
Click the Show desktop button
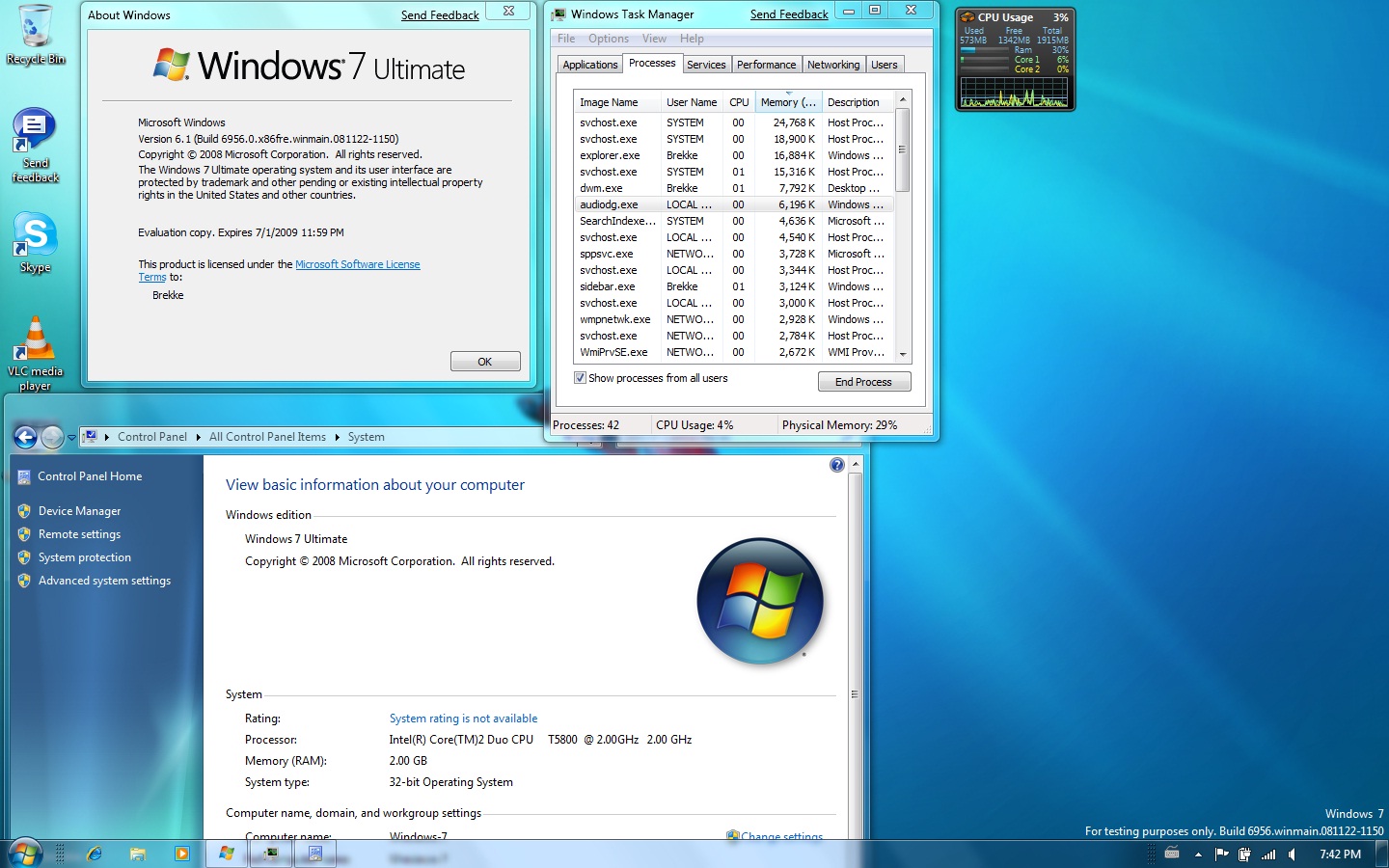point(1381,854)
